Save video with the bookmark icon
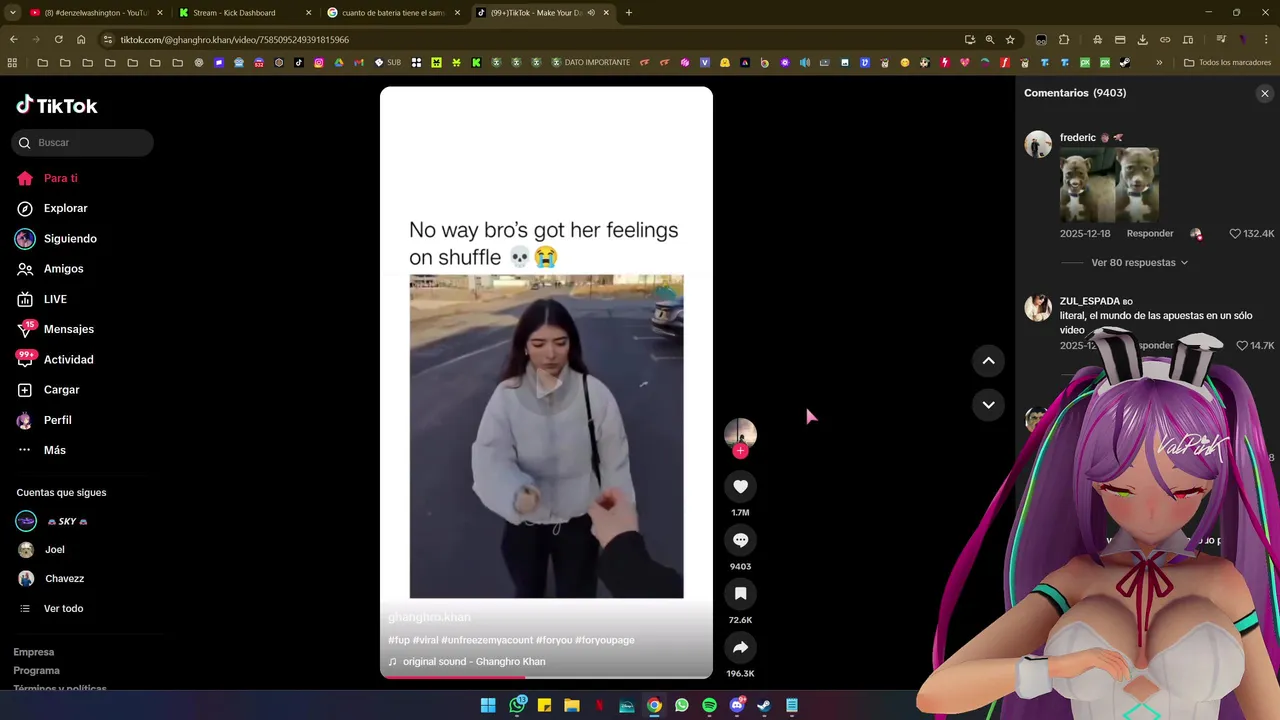The image size is (1280, 720). click(740, 594)
